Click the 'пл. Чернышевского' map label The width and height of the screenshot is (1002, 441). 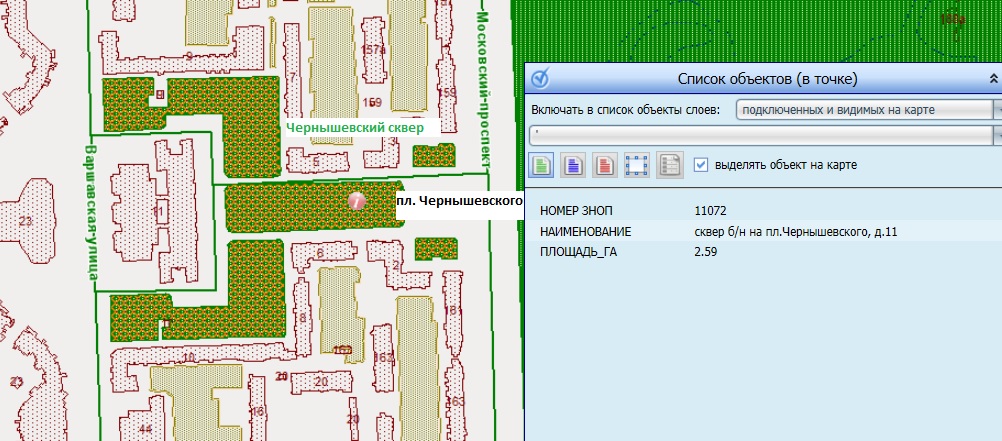pos(460,201)
